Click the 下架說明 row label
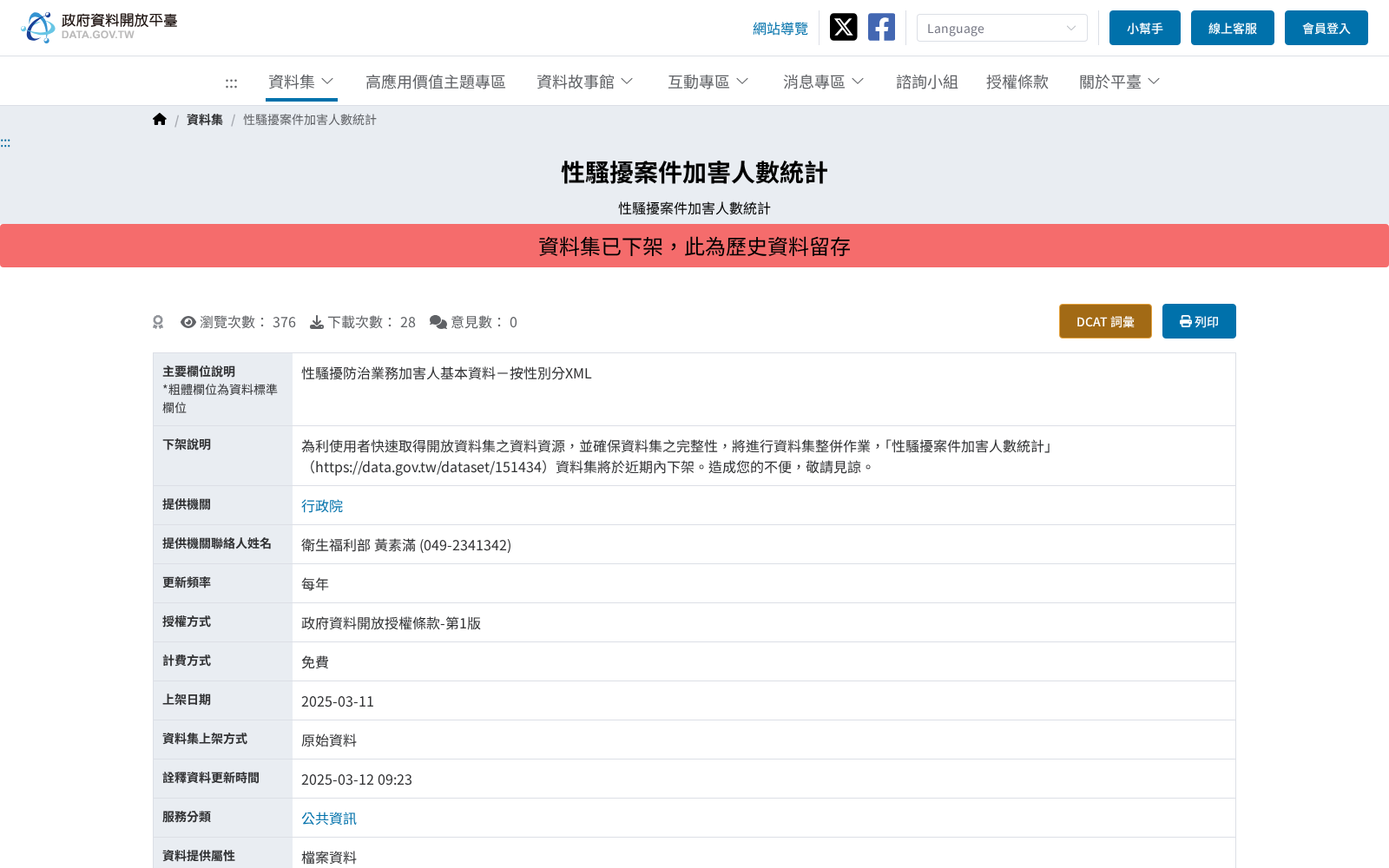The image size is (1389, 868). [187, 444]
